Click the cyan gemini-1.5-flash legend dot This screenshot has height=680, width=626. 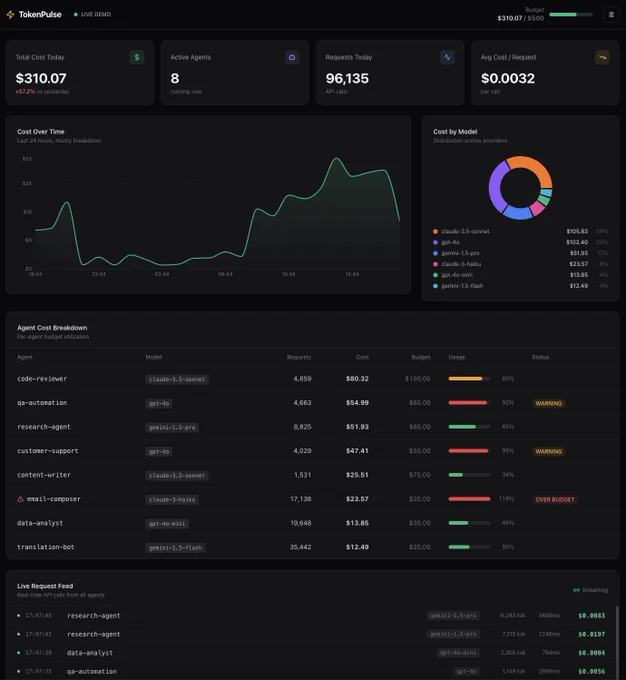(436, 286)
